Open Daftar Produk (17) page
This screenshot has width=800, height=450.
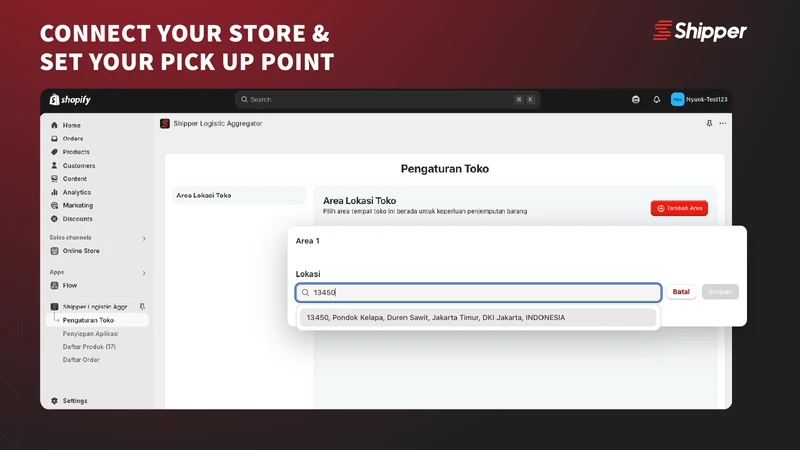[x=89, y=347]
